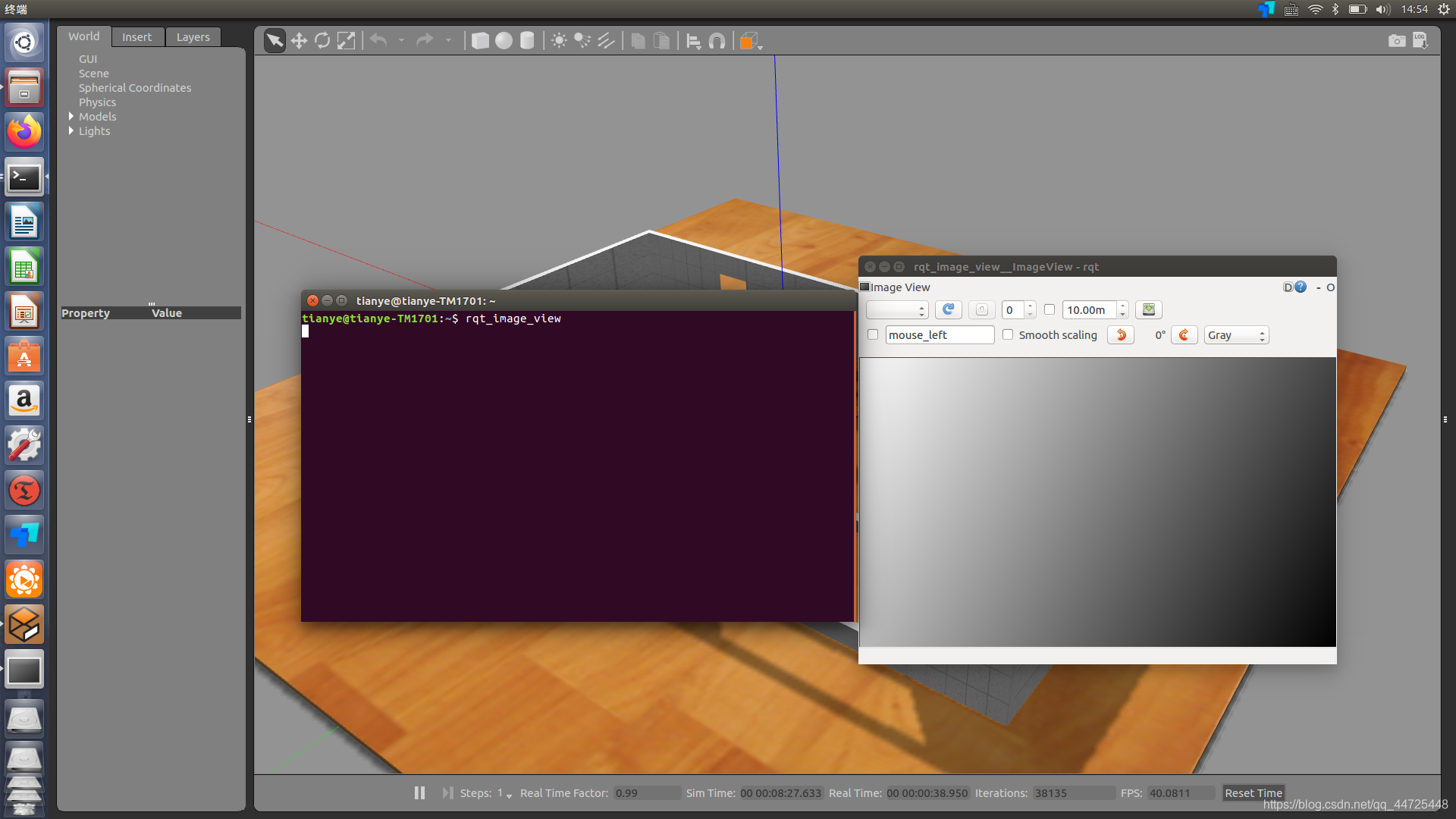
Task: Select the translate/move tool
Action: (299, 40)
